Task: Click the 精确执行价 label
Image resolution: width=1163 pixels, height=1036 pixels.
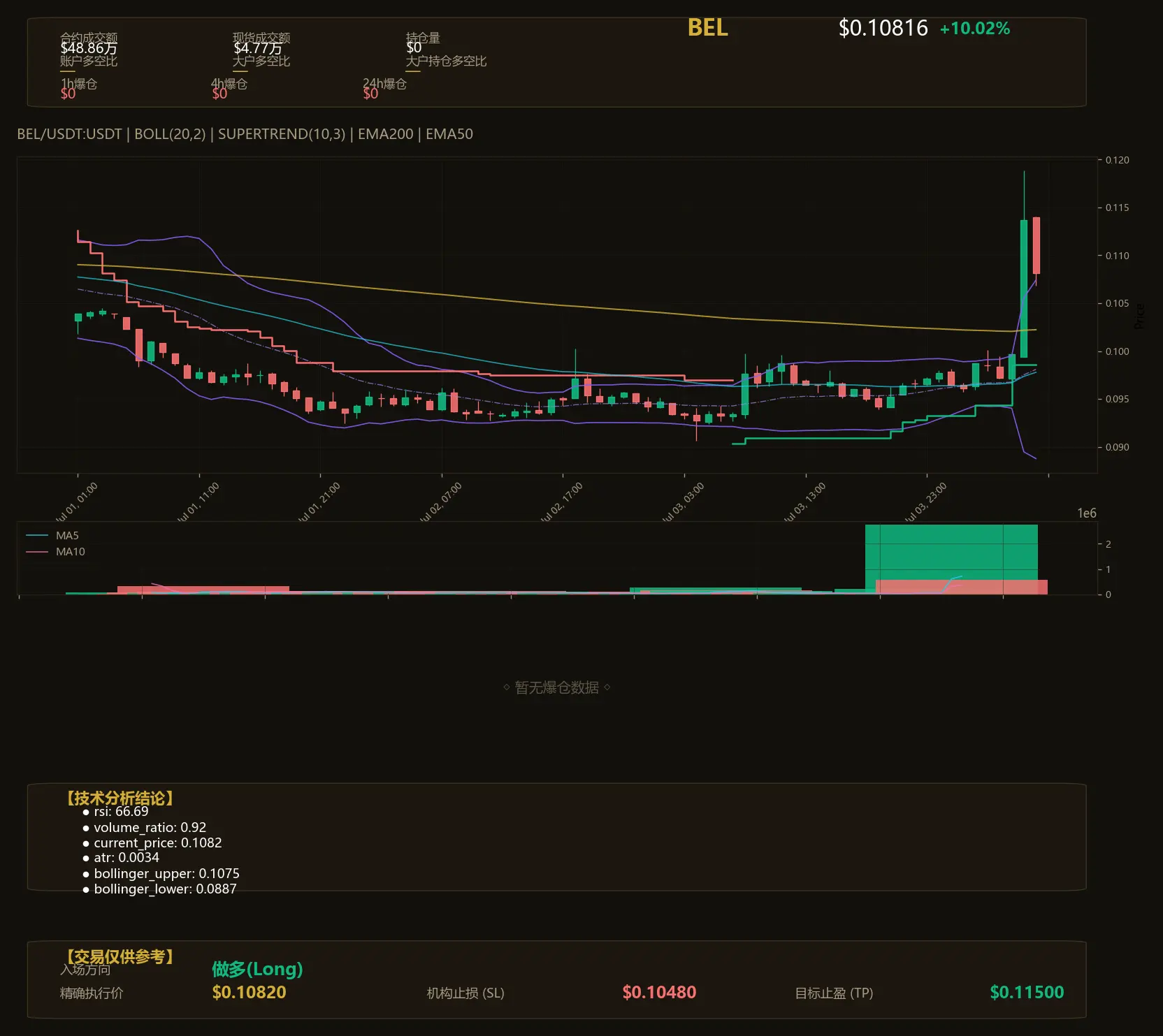Action: tap(92, 993)
